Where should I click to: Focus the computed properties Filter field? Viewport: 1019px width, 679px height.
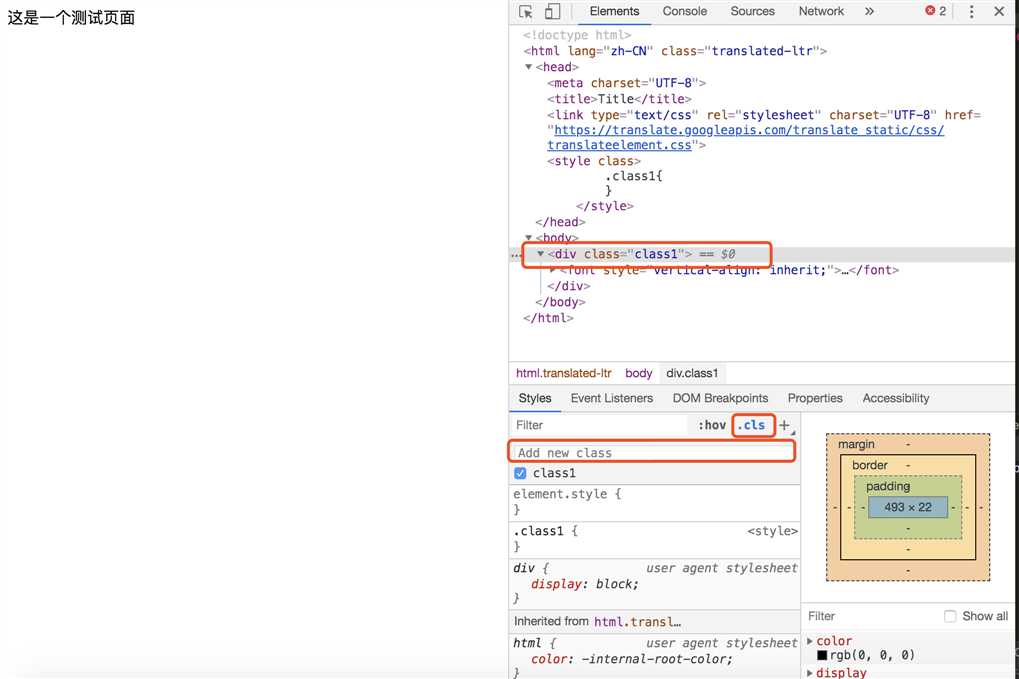tap(872, 616)
